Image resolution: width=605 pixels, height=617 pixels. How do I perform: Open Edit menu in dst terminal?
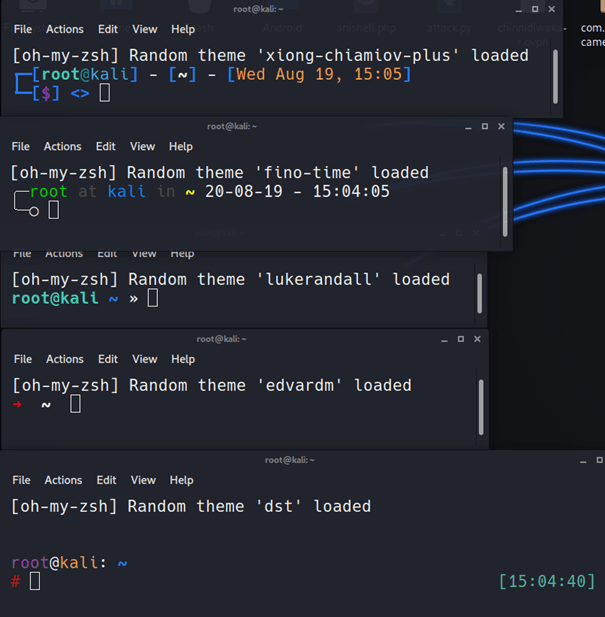pos(107,480)
